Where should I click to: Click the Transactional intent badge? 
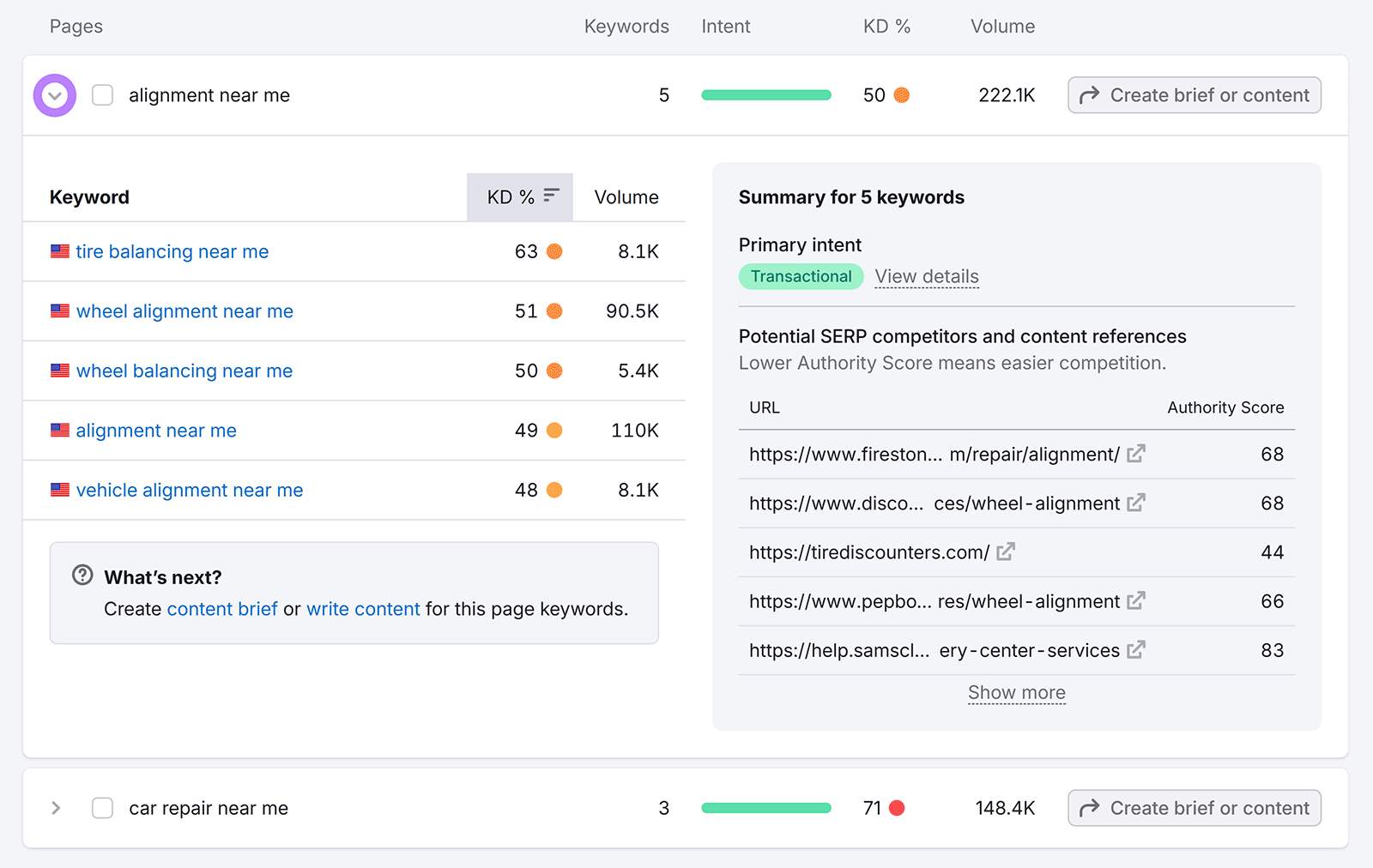[x=800, y=276]
